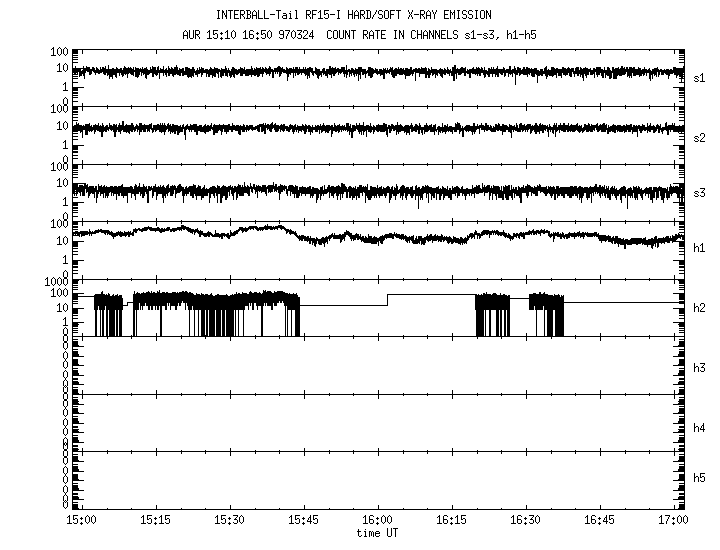Viewport: 720px width, 550px height.
Task: Click the 16:00 time tick label
Action: pos(377,521)
